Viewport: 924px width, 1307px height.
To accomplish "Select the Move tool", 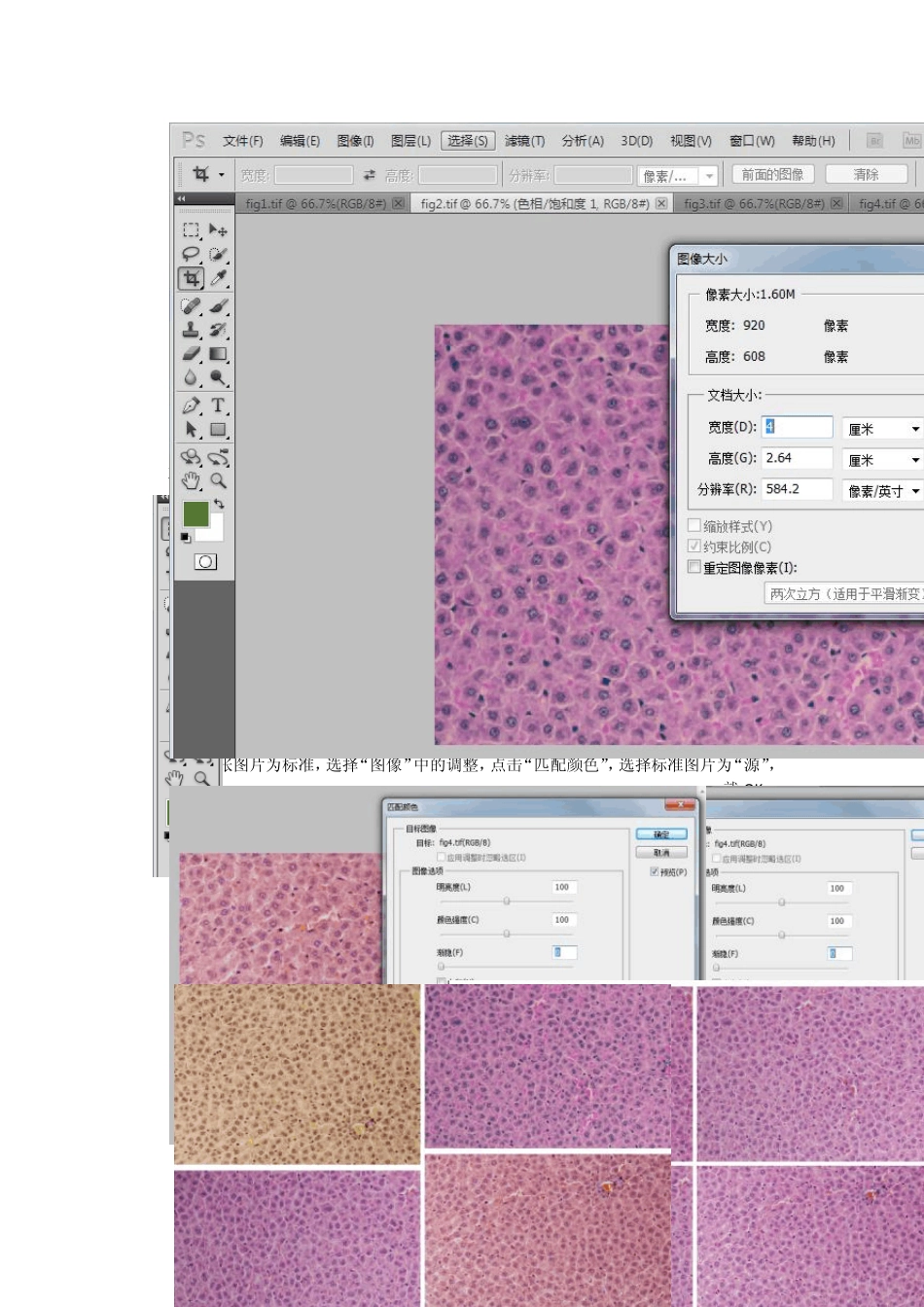I will tap(218, 230).
